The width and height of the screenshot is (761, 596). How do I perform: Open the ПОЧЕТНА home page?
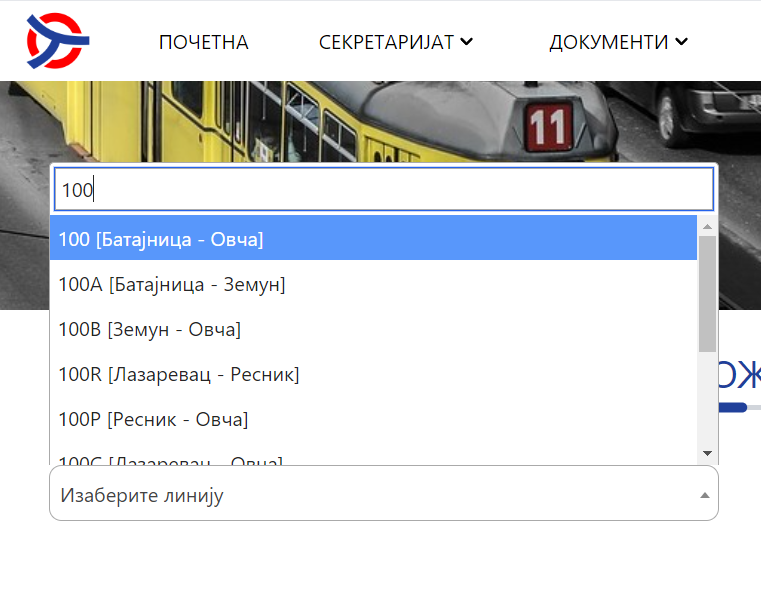(x=203, y=42)
